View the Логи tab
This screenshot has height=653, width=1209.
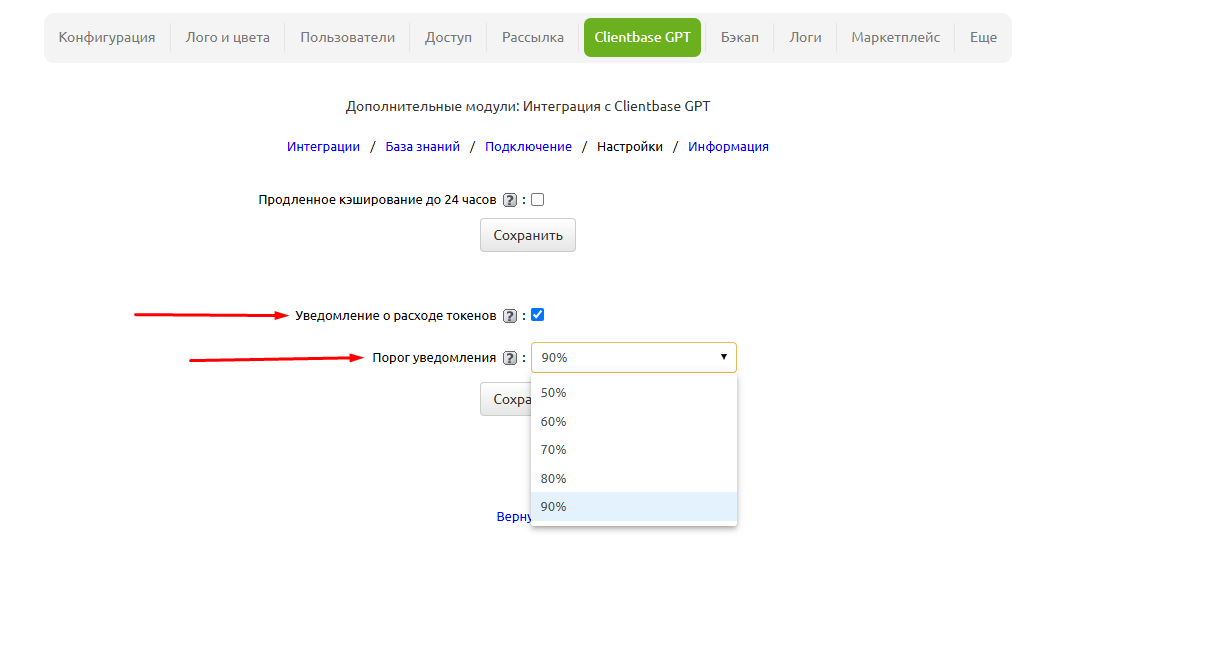(x=805, y=38)
